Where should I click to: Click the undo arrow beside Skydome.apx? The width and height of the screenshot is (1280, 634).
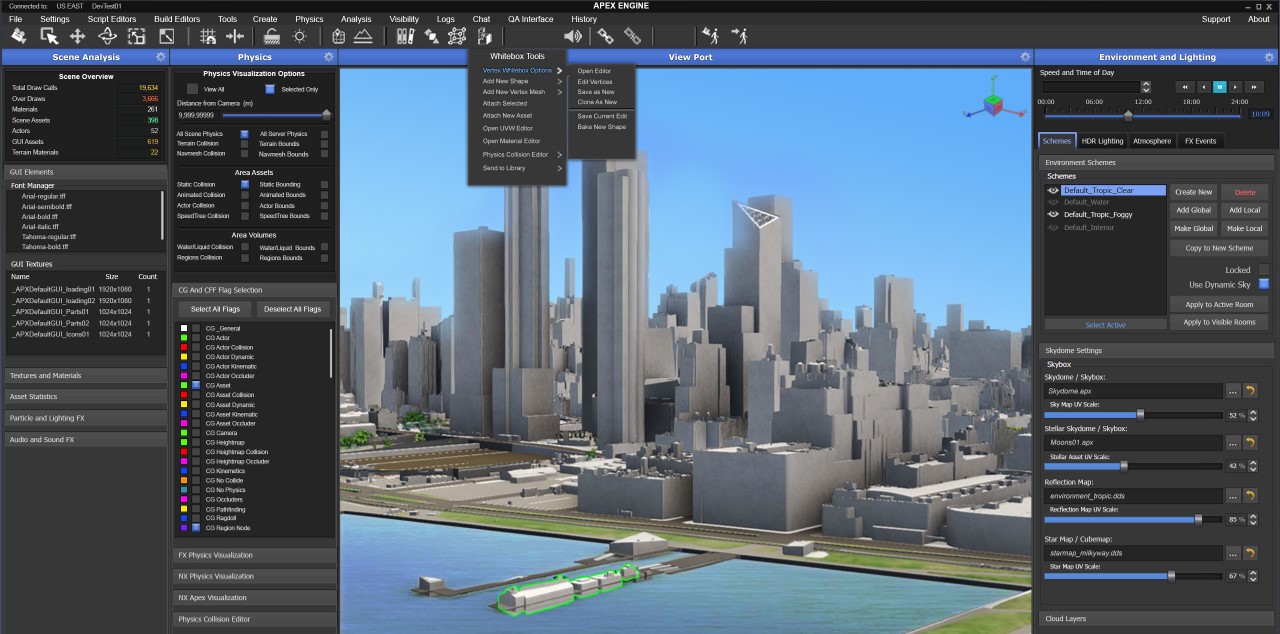click(1249, 391)
